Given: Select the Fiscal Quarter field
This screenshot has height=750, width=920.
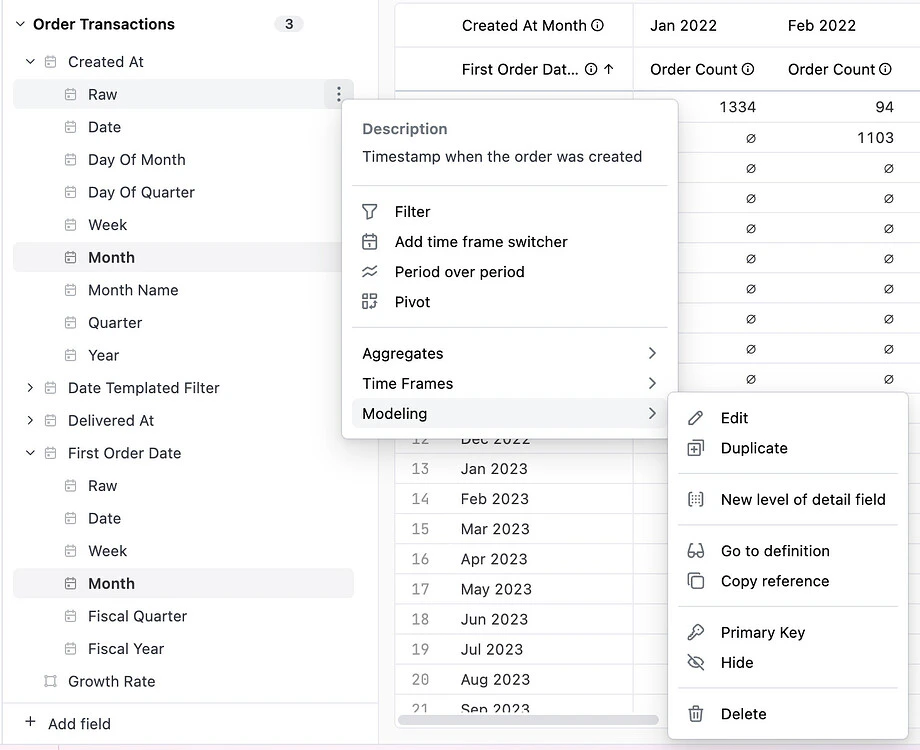Looking at the screenshot, I should click(183, 616).
